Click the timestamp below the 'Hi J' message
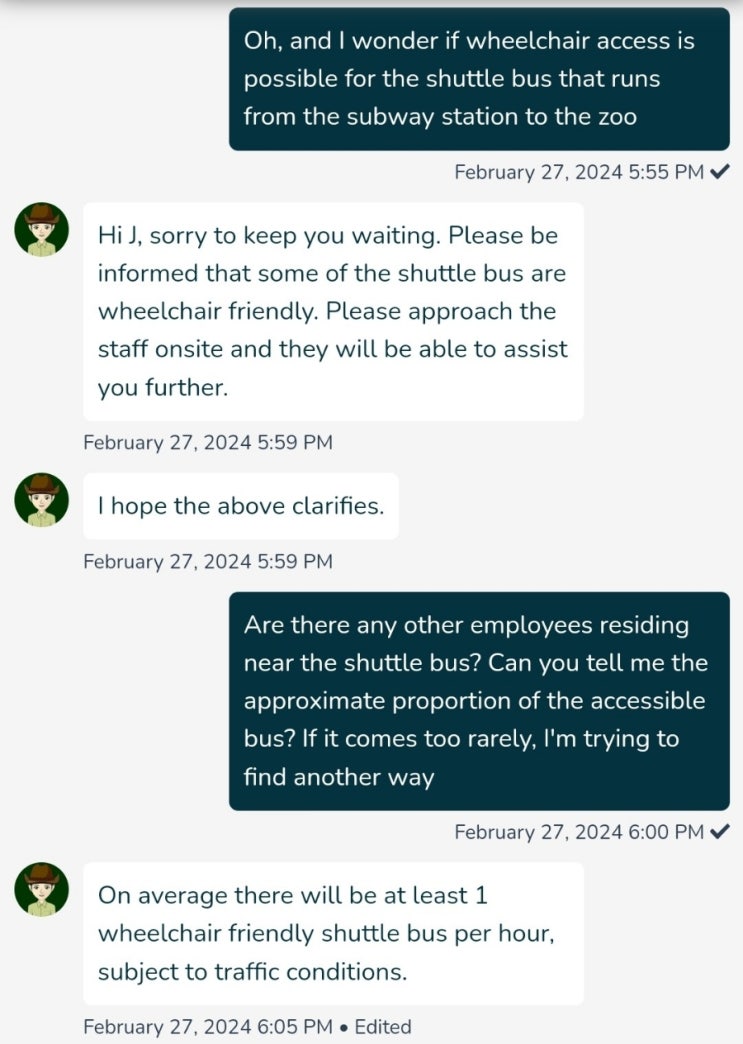The width and height of the screenshot is (743, 1044). 208,442
